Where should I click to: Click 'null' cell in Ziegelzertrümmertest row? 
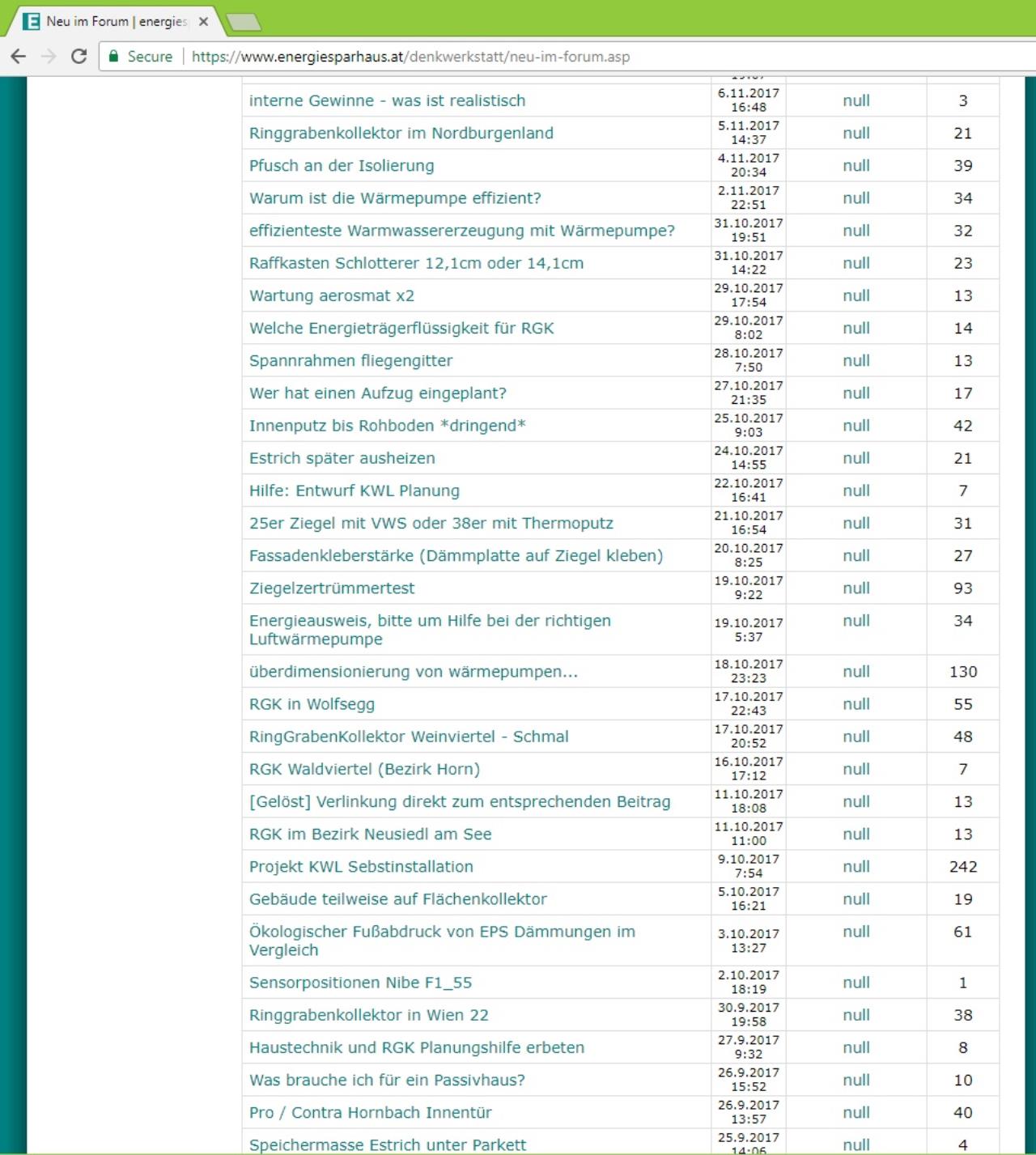pos(856,588)
